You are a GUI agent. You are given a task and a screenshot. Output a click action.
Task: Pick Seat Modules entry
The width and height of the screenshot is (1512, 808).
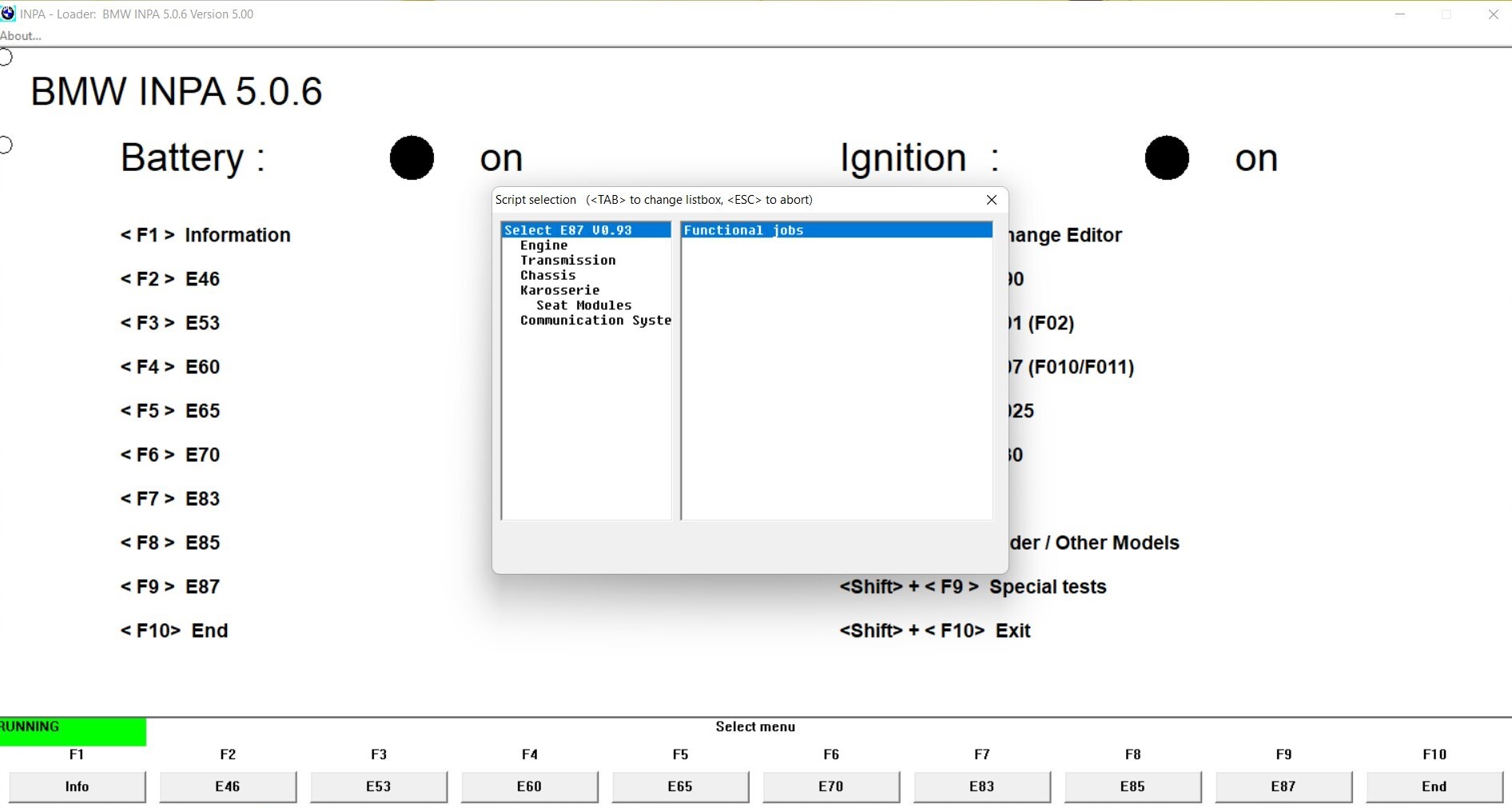[583, 305]
